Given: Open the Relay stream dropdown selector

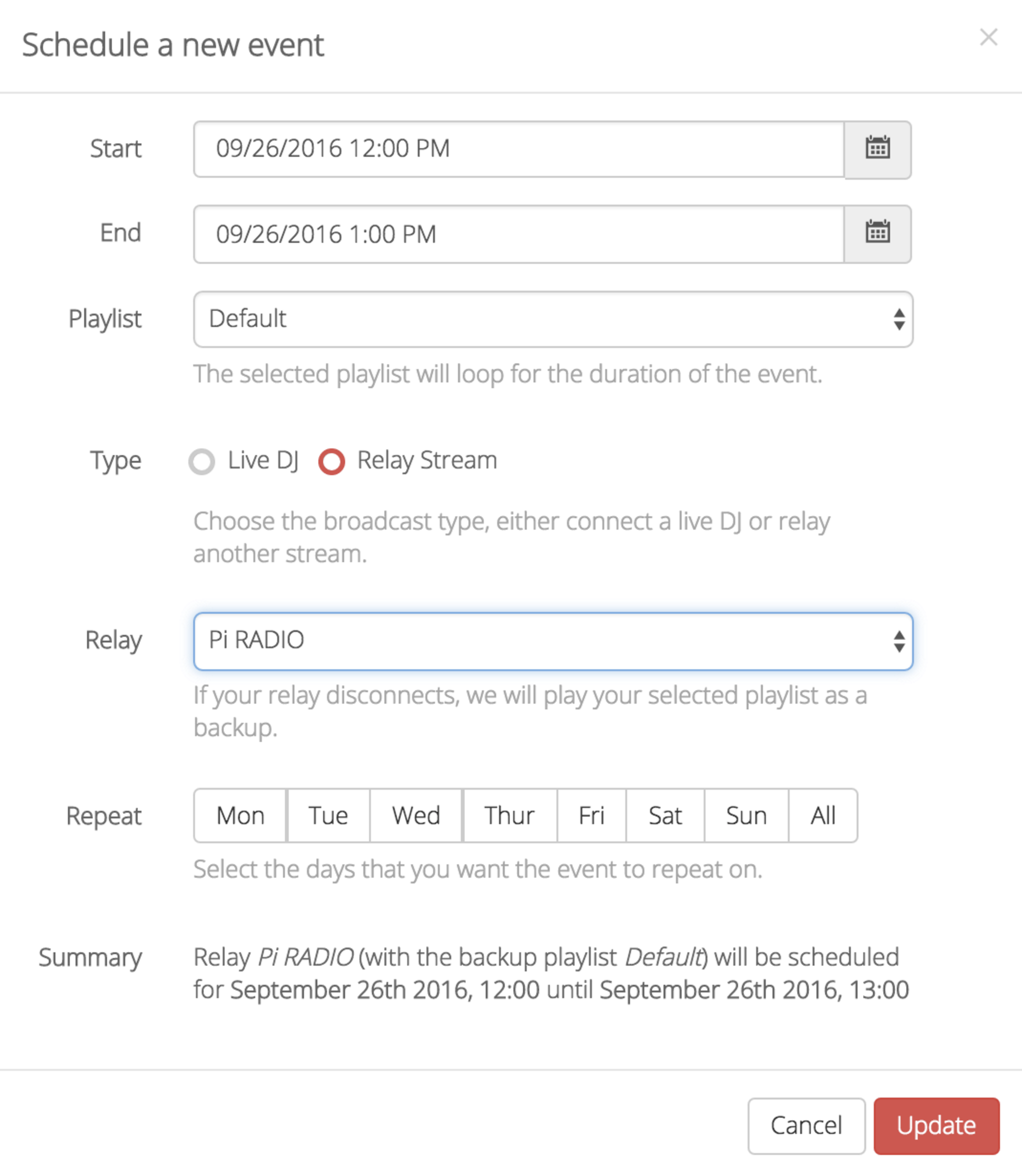Looking at the screenshot, I should (552, 639).
